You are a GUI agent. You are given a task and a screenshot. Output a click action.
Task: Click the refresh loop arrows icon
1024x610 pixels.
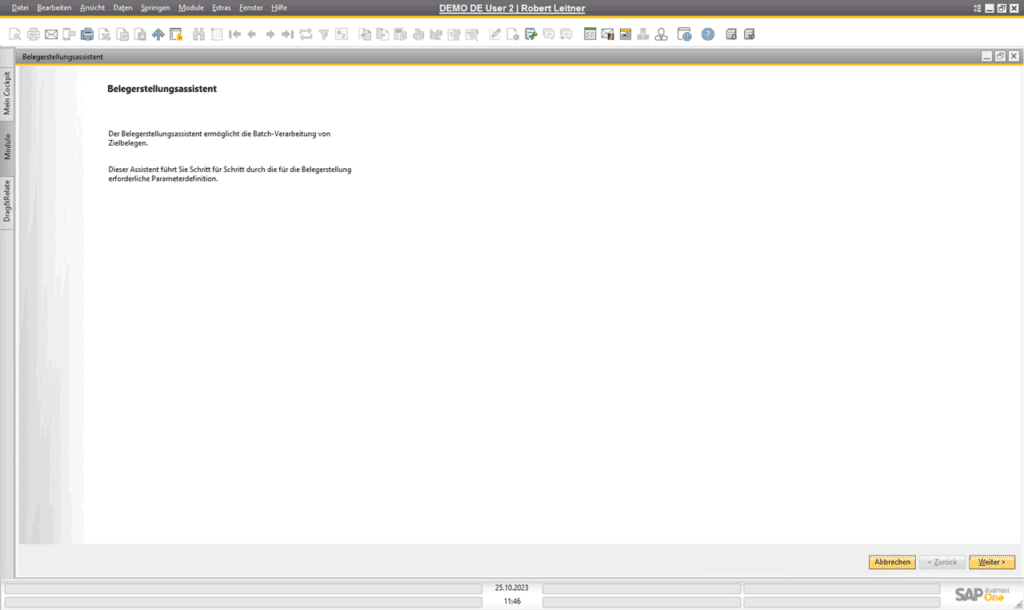point(306,35)
